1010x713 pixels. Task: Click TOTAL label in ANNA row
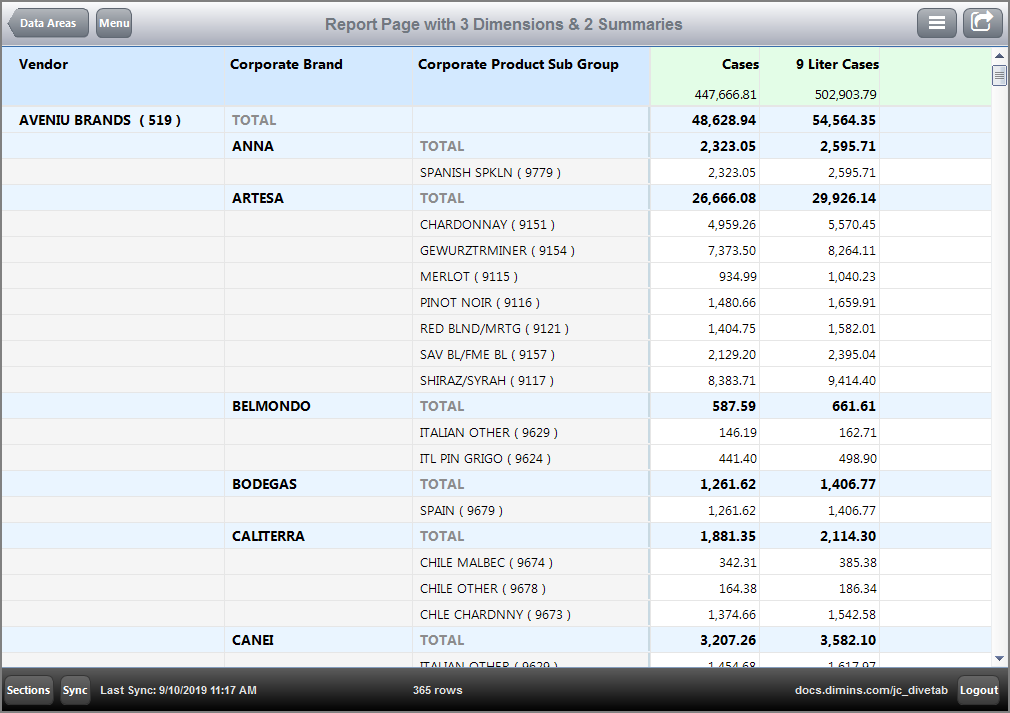(x=442, y=146)
